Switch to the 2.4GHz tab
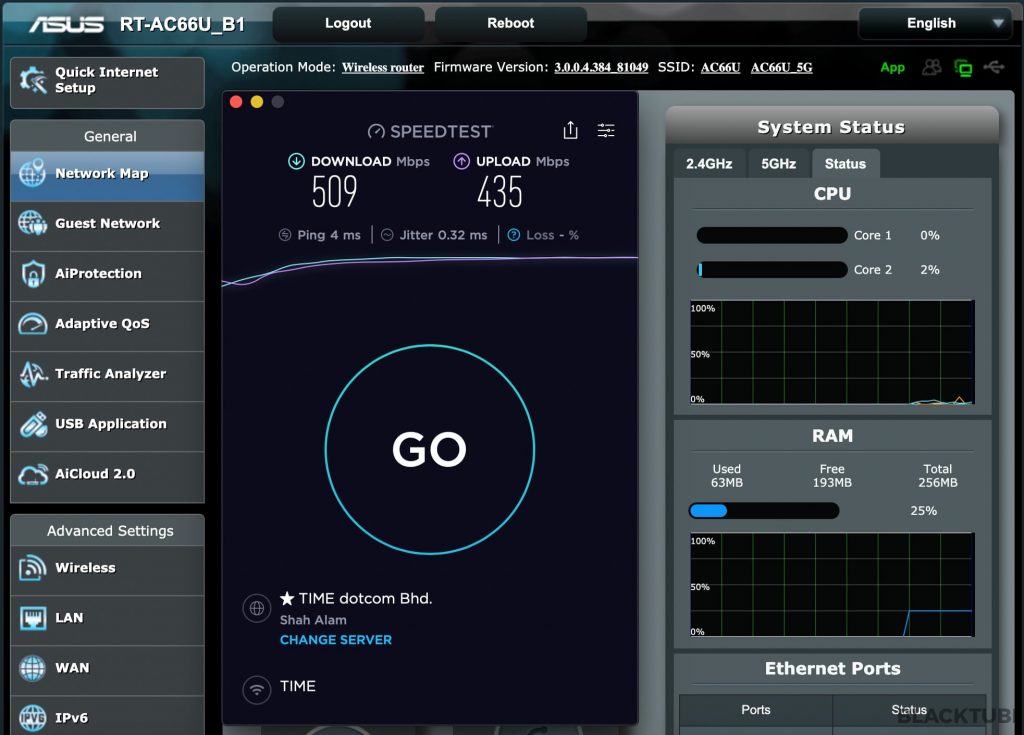 pyautogui.click(x=709, y=164)
